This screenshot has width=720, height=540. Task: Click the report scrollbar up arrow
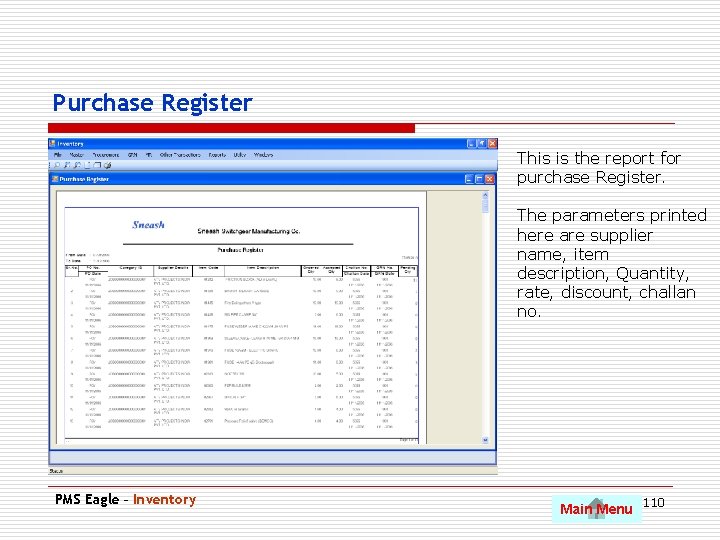coord(485,195)
